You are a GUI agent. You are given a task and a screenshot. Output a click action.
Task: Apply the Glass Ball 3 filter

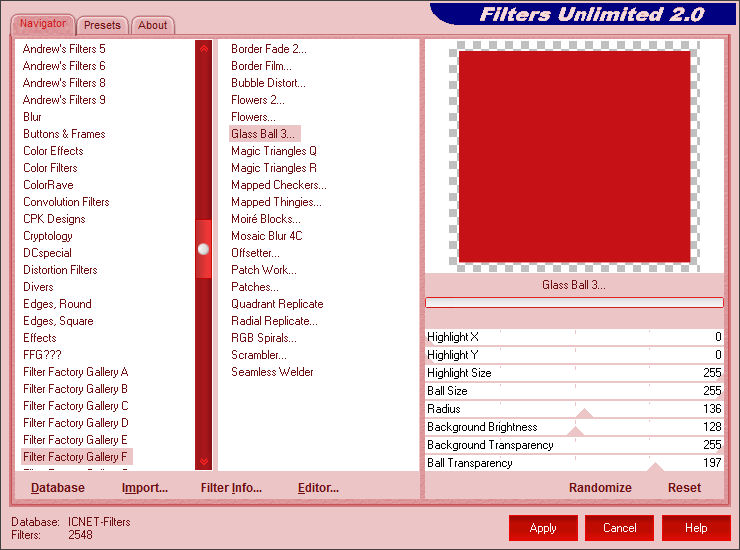point(543,527)
